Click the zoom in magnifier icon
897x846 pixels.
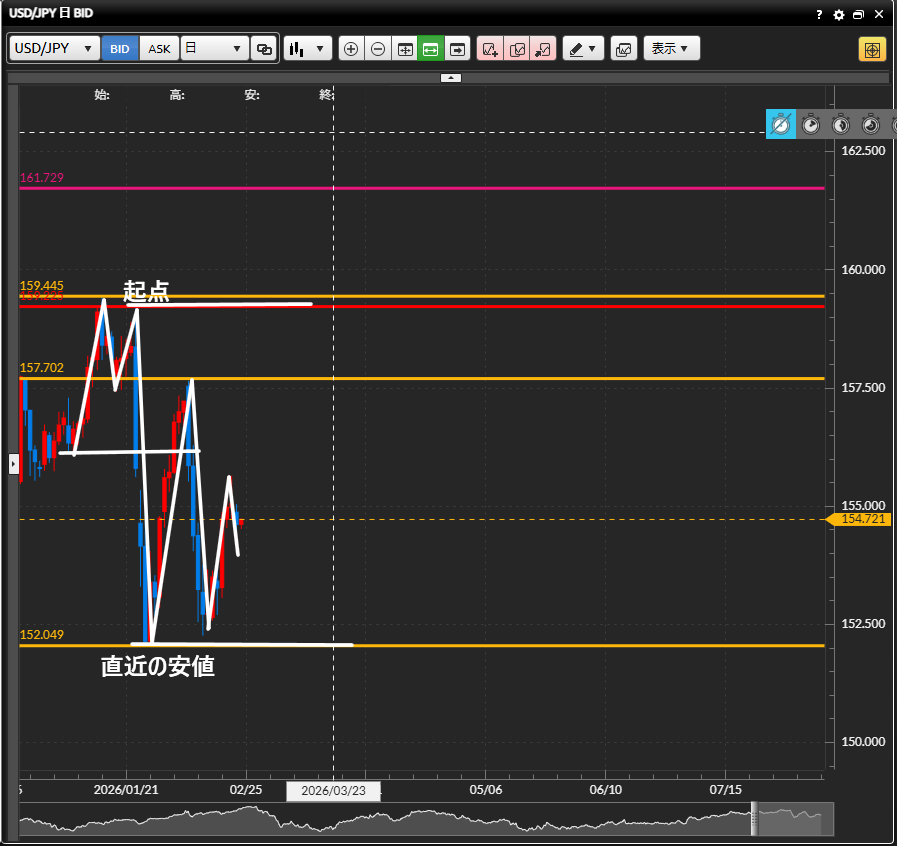tap(351, 49)
